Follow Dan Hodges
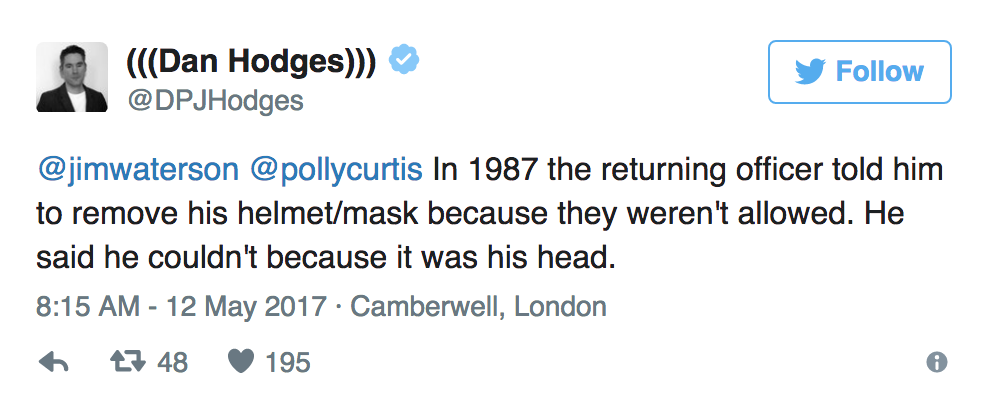The width and height of the screenshot is (988, 396). (859, 72)
